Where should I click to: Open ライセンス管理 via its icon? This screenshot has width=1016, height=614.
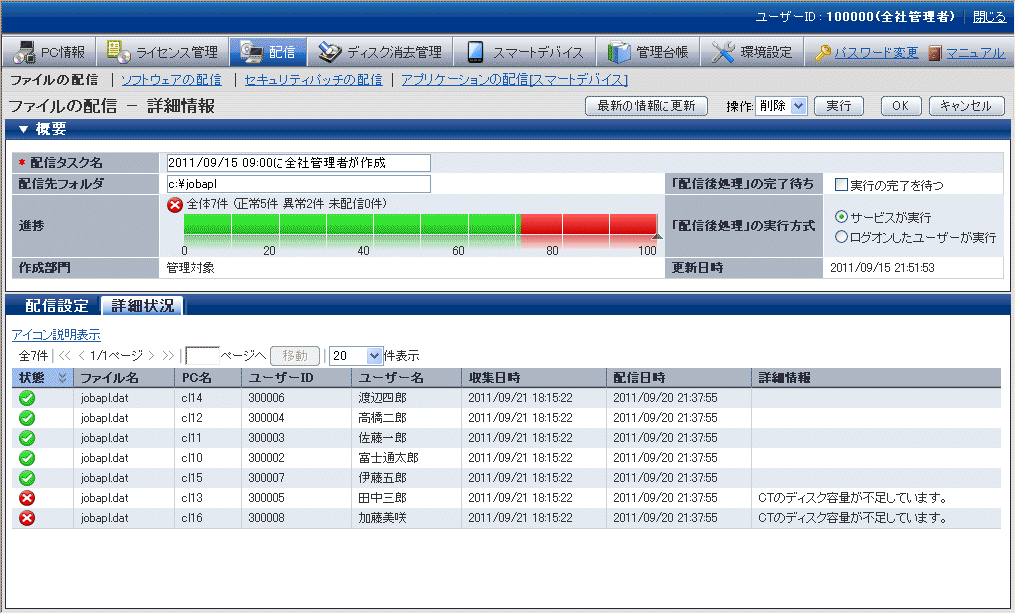118,52
